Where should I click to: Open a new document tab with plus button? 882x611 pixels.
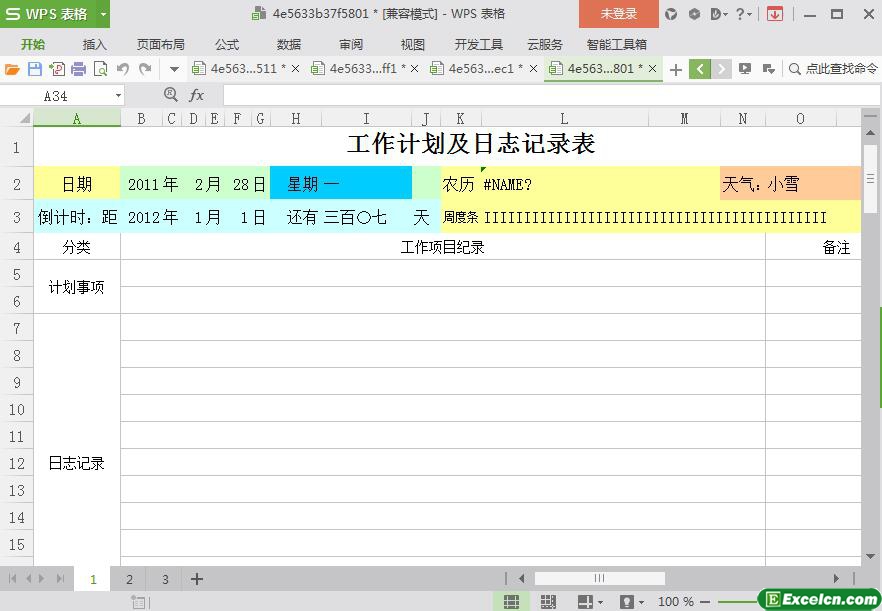point(676,69)
